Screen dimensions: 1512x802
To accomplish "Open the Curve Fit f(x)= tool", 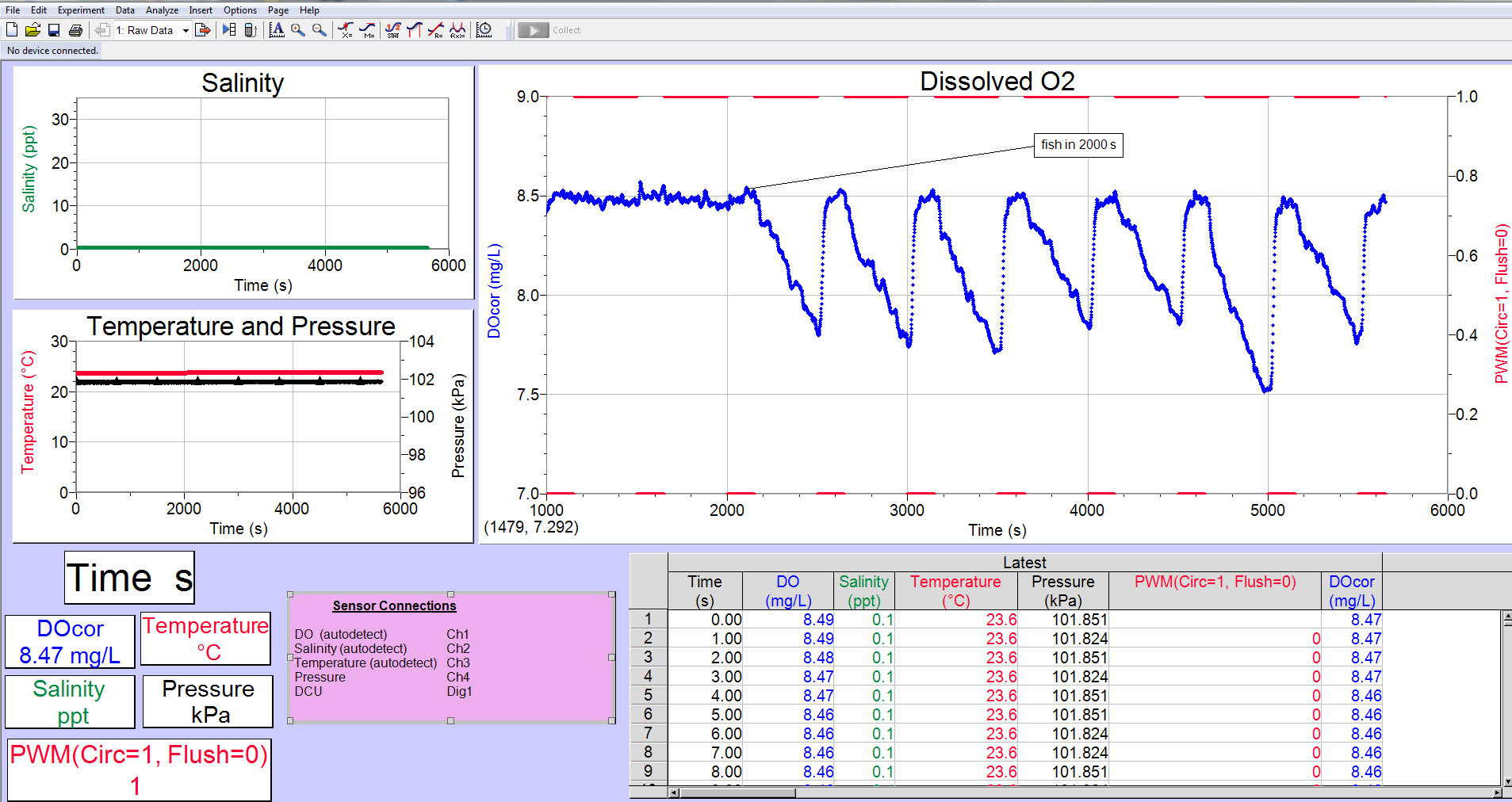I will (x=457, y=30).
